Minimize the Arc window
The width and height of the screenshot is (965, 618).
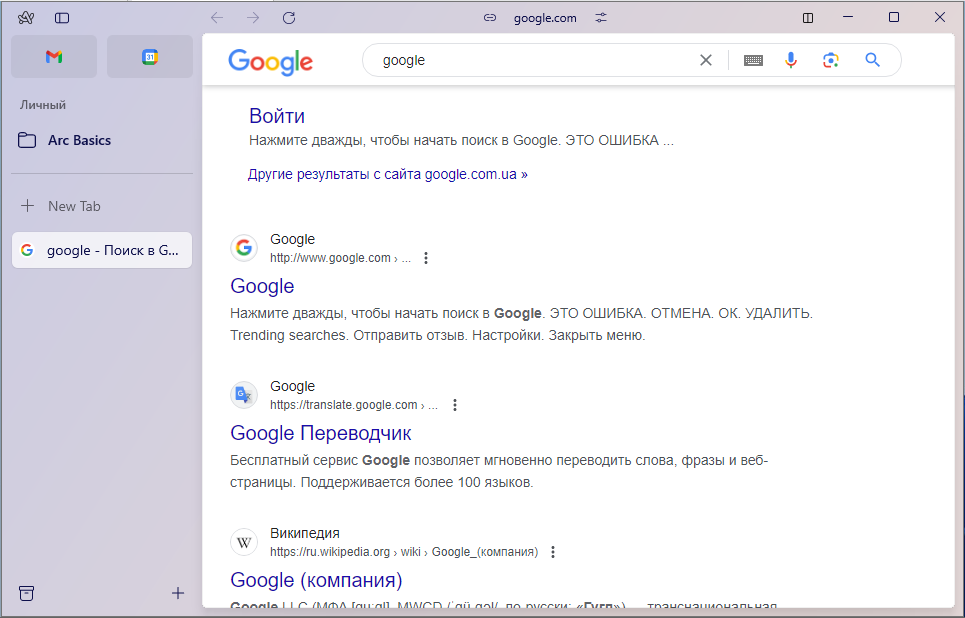848,17
